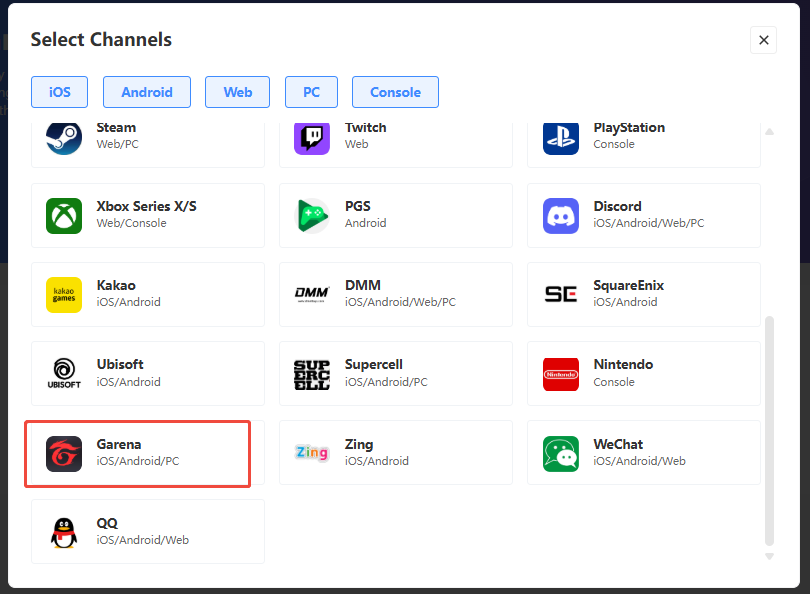Click the Twitch logo icon

[312, 138]
